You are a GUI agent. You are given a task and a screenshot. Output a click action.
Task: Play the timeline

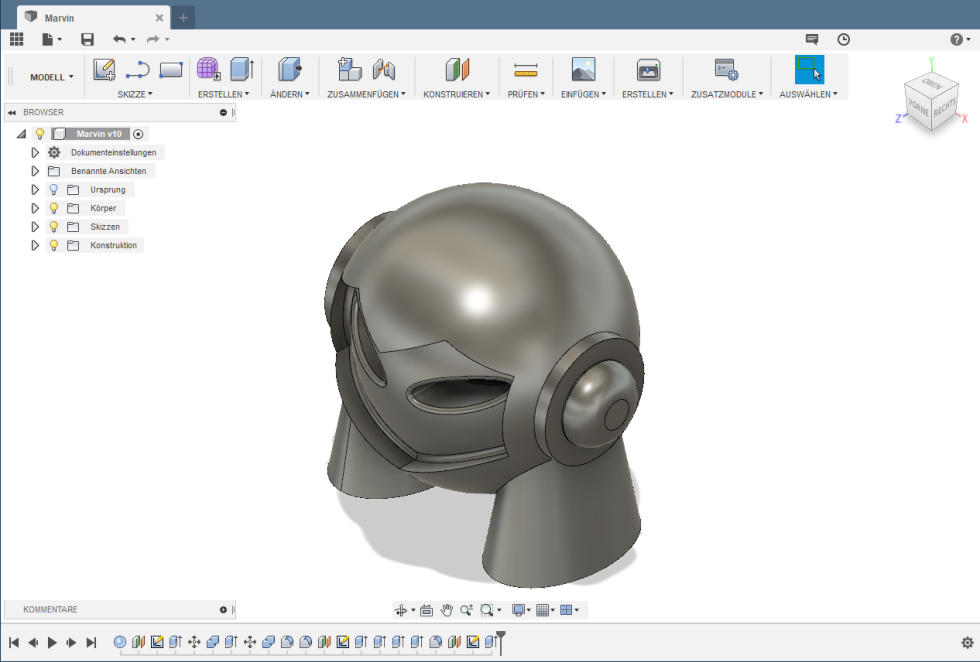tap(52, 642)
